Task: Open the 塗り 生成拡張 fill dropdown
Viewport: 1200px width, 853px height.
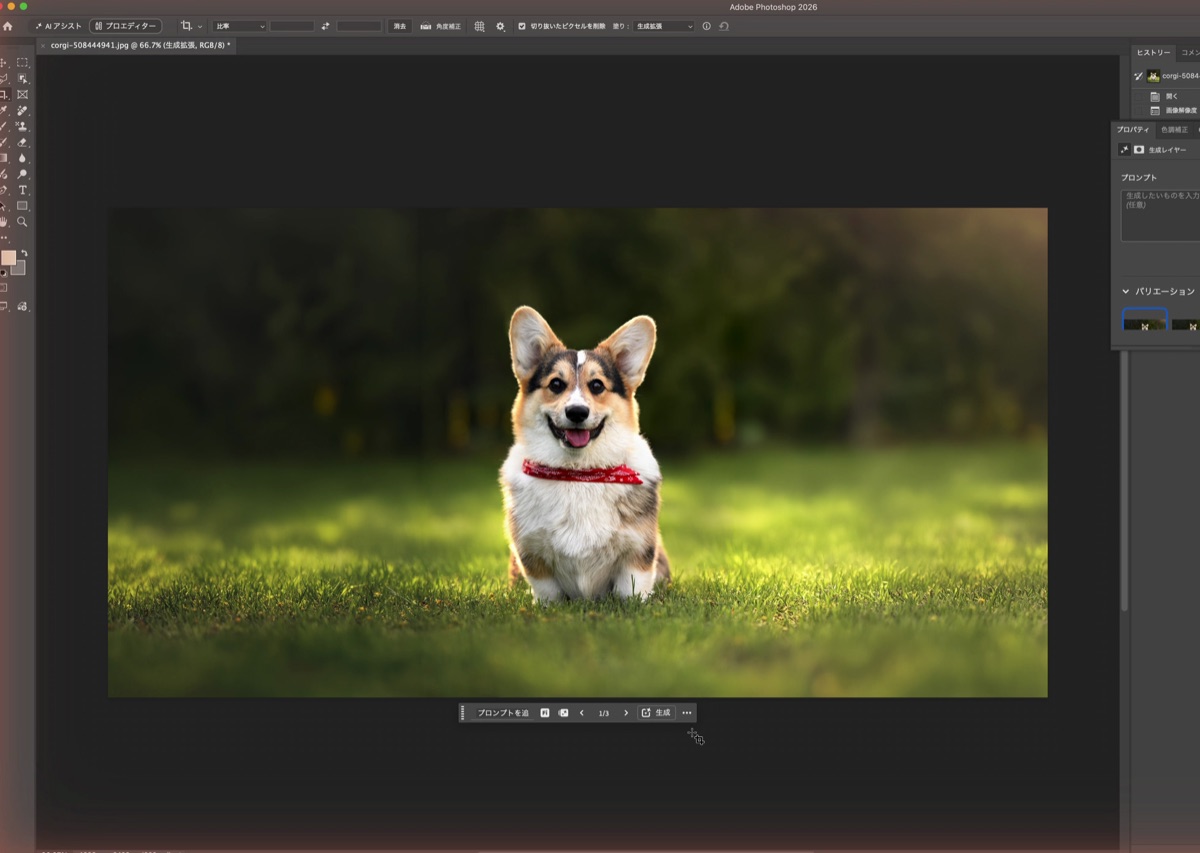Action: (x=664, y=26)
